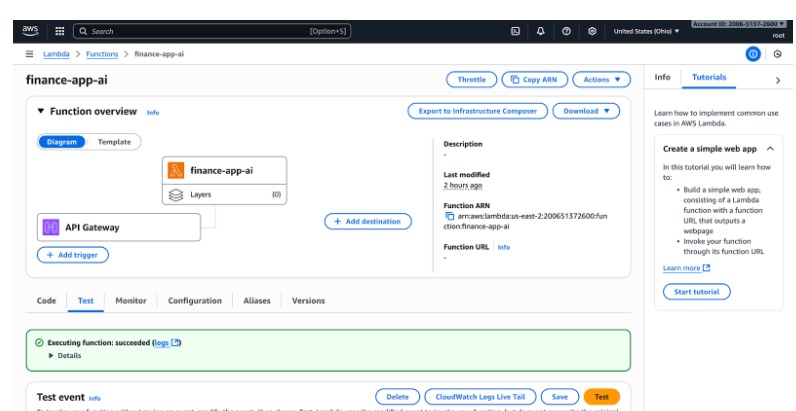Collapse the Function overview section triangle
The height and width of the screenshot is (411, 796).
click(x=41, y=111)
